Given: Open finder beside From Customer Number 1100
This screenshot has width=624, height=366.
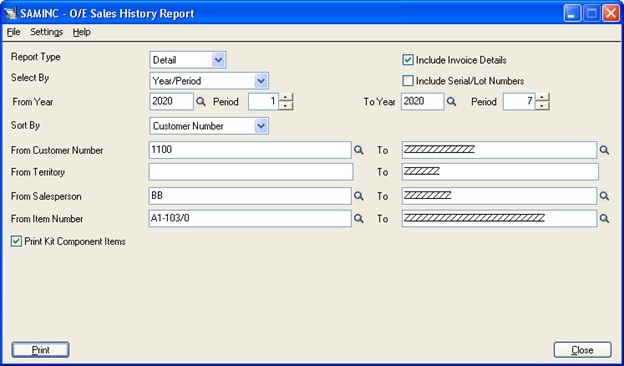Looking at the screenshot, I should pyautogui.click(x=359, y=150).
